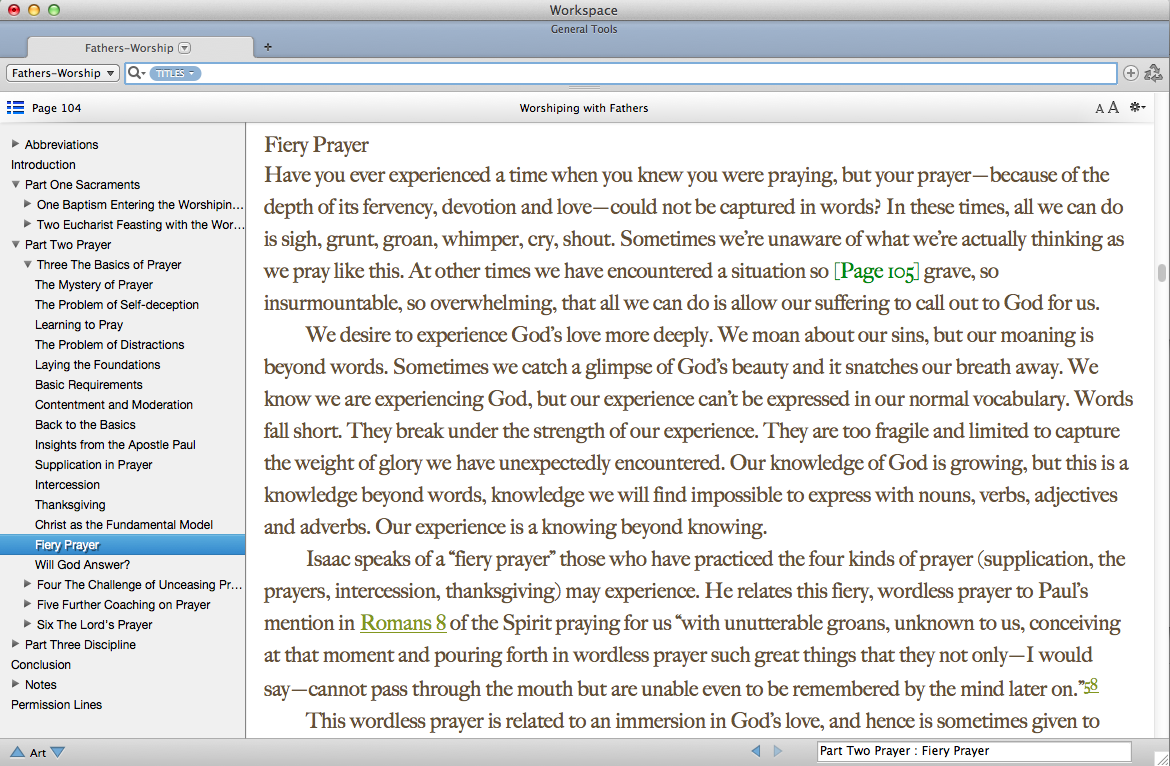Expand the Abbreviations section
1170x766 pixels.
pos(15,144)
